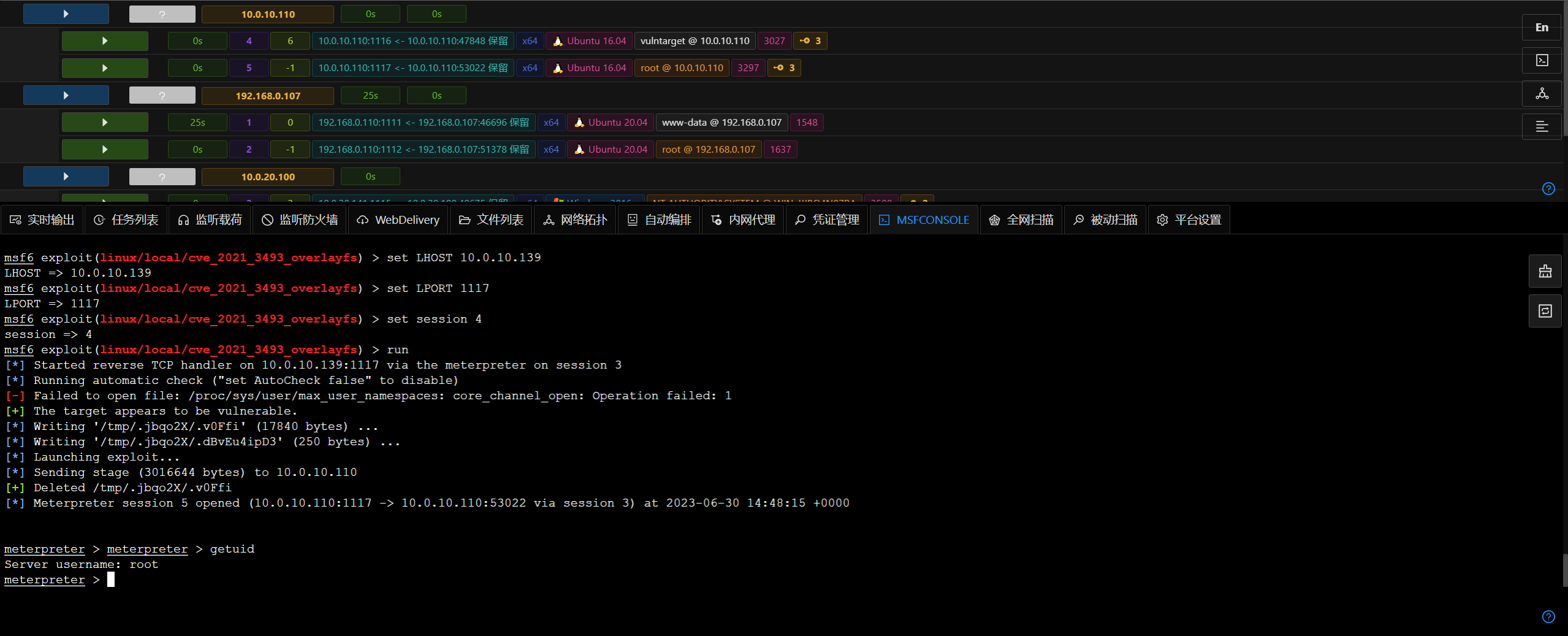Click the gray question tag for 10.0.20.100
The height and width of the screenshot is (636, 1568).
coord(162,177)
